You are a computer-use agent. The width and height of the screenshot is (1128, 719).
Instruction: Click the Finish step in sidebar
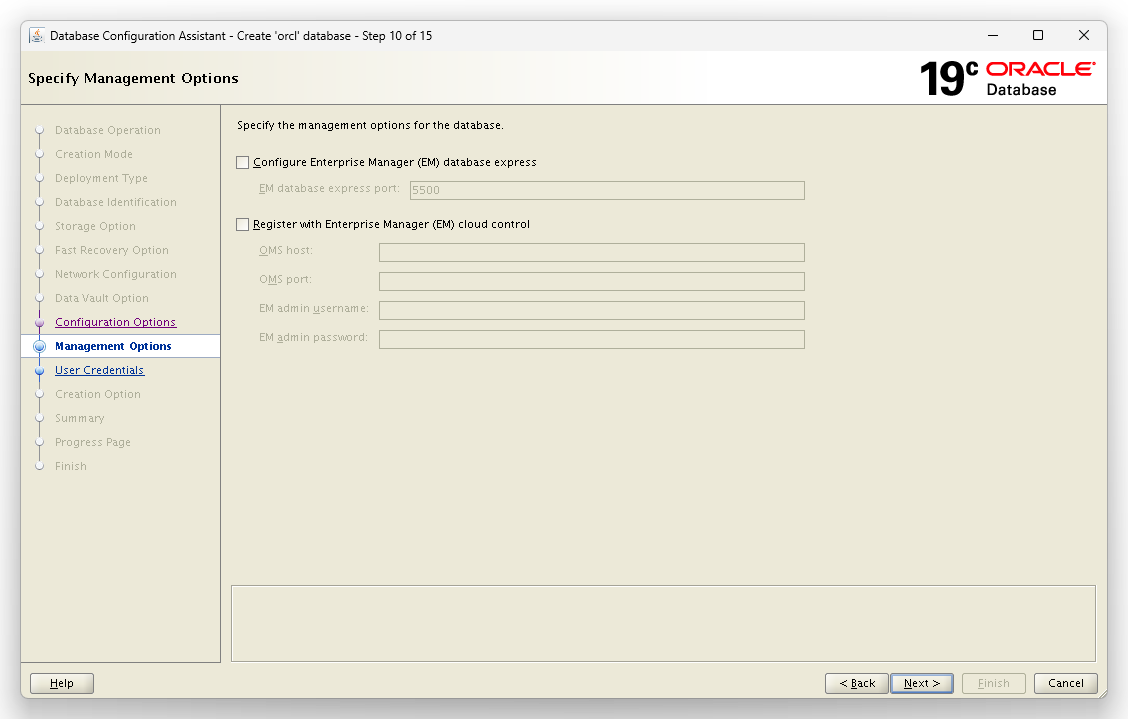tap(70, 466)
